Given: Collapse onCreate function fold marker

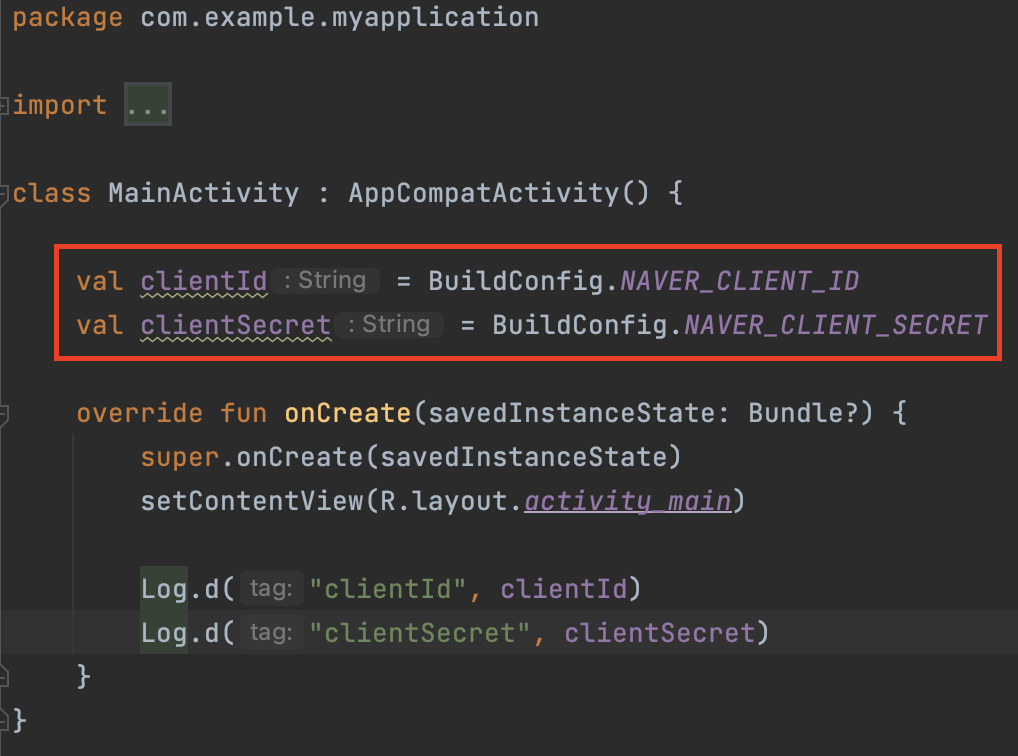Looking at the screenshot, I should (x=3, y=414).
